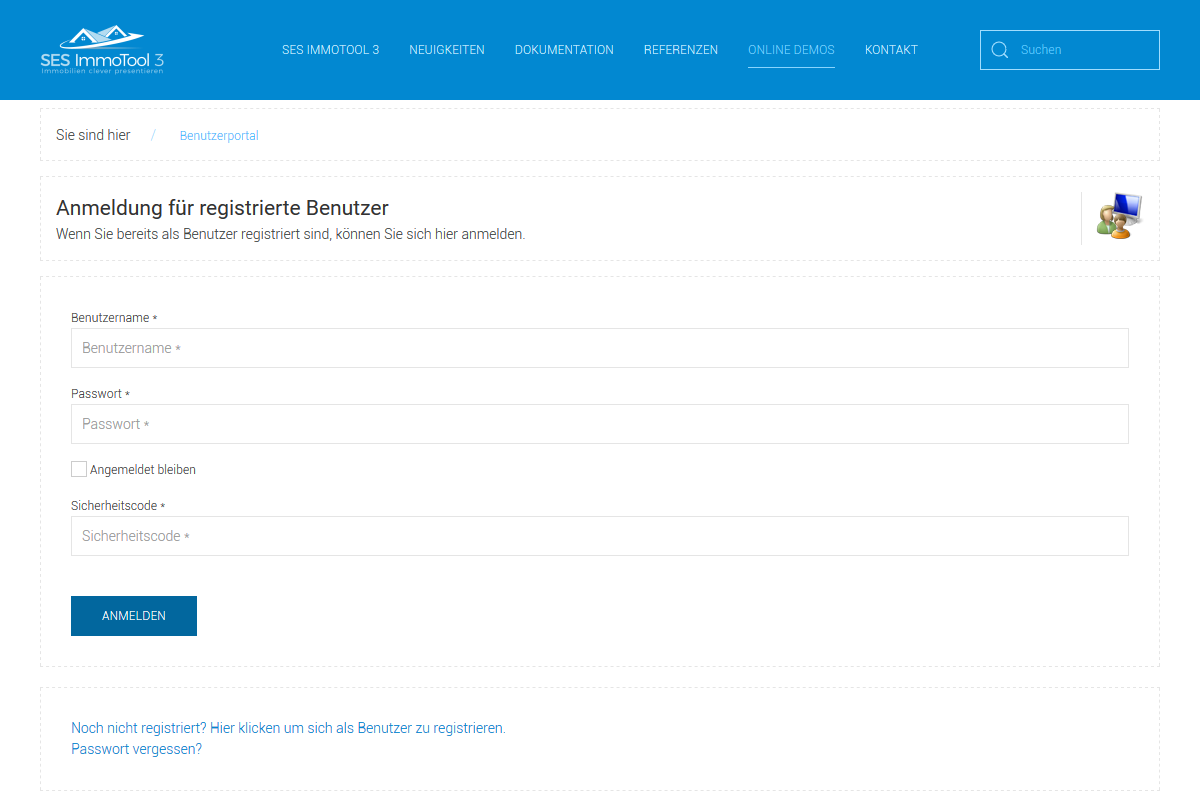Click the Passwort vergessen link

click(x=136, y=748)
